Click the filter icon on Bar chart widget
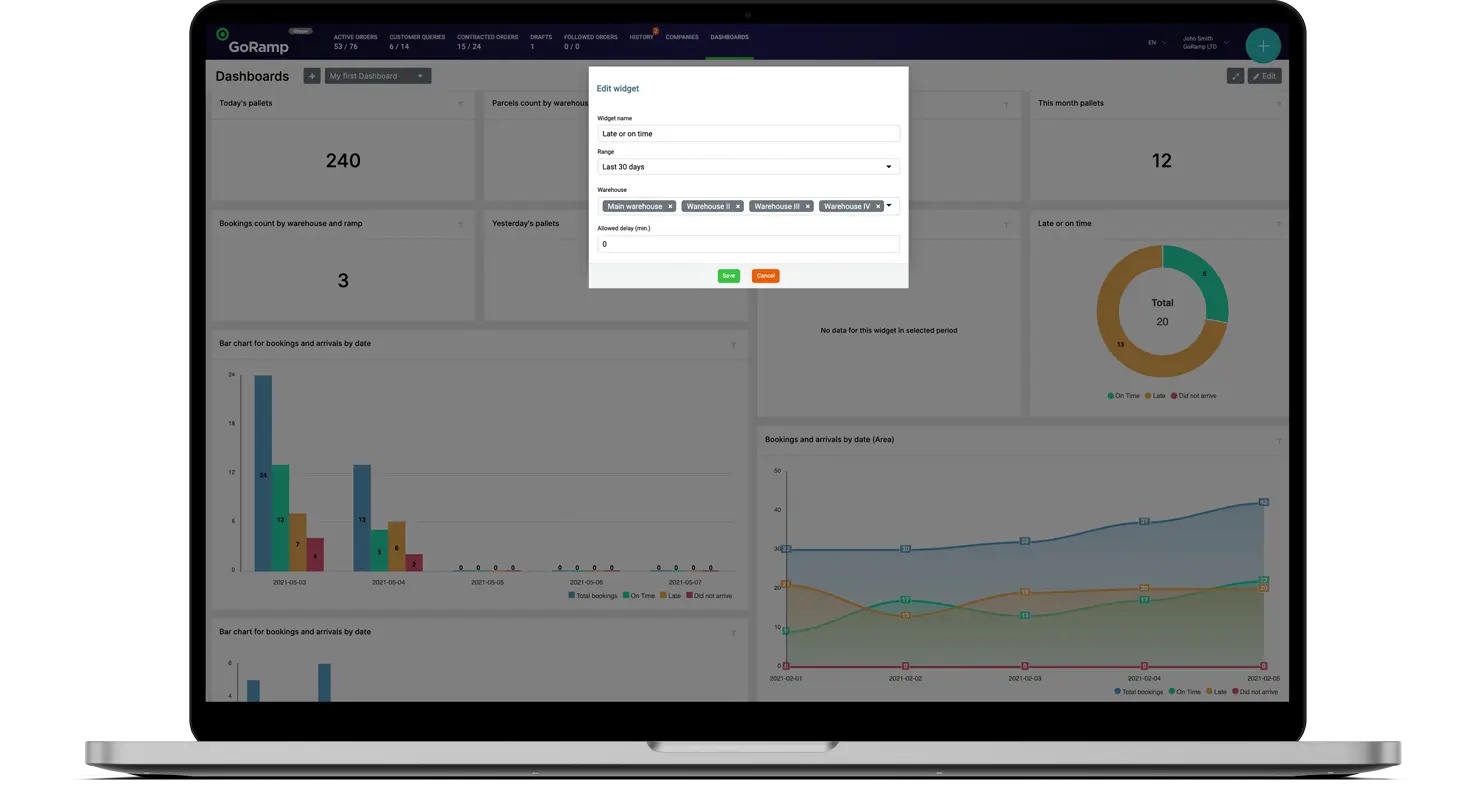The image size is (1480, 800). [x=733, y=343]
